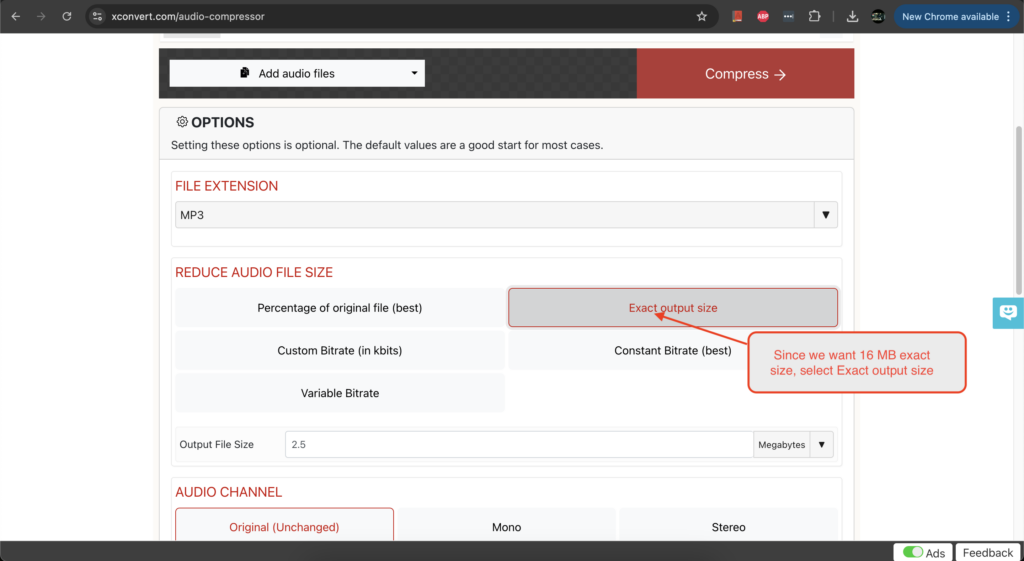The width and height of the screenshot is (1024, 561).
Task: Reload the page with refresh icon
Action: [67, 16]
